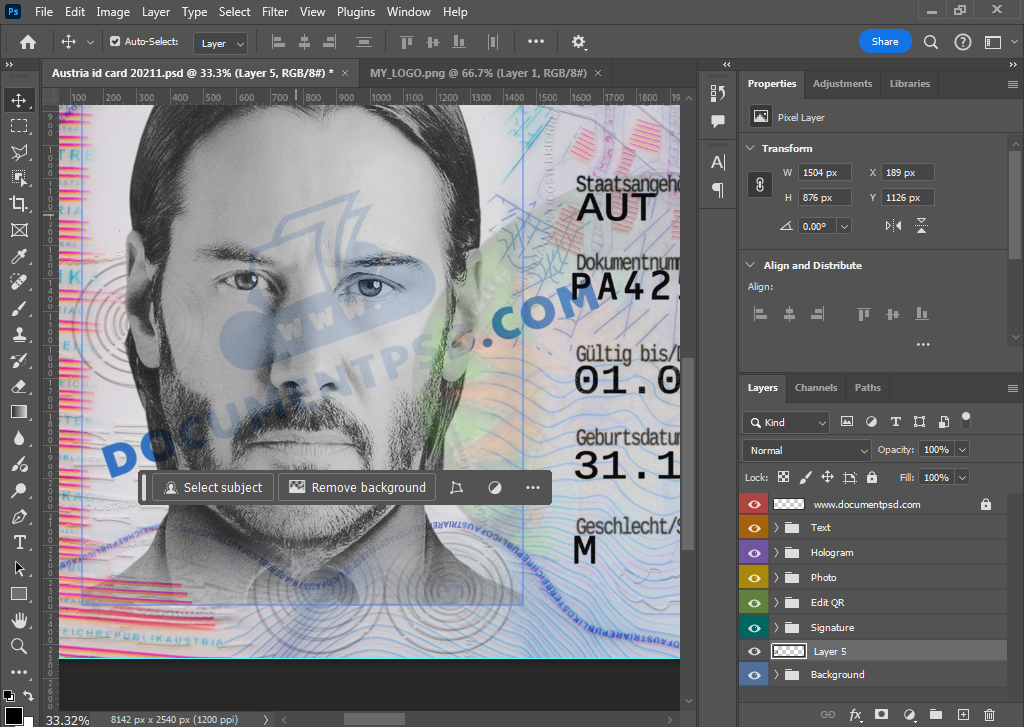This screenshot has width=1024, height=727.
Task: Select the Gradient tool
Action: click(x=19, y=412)
